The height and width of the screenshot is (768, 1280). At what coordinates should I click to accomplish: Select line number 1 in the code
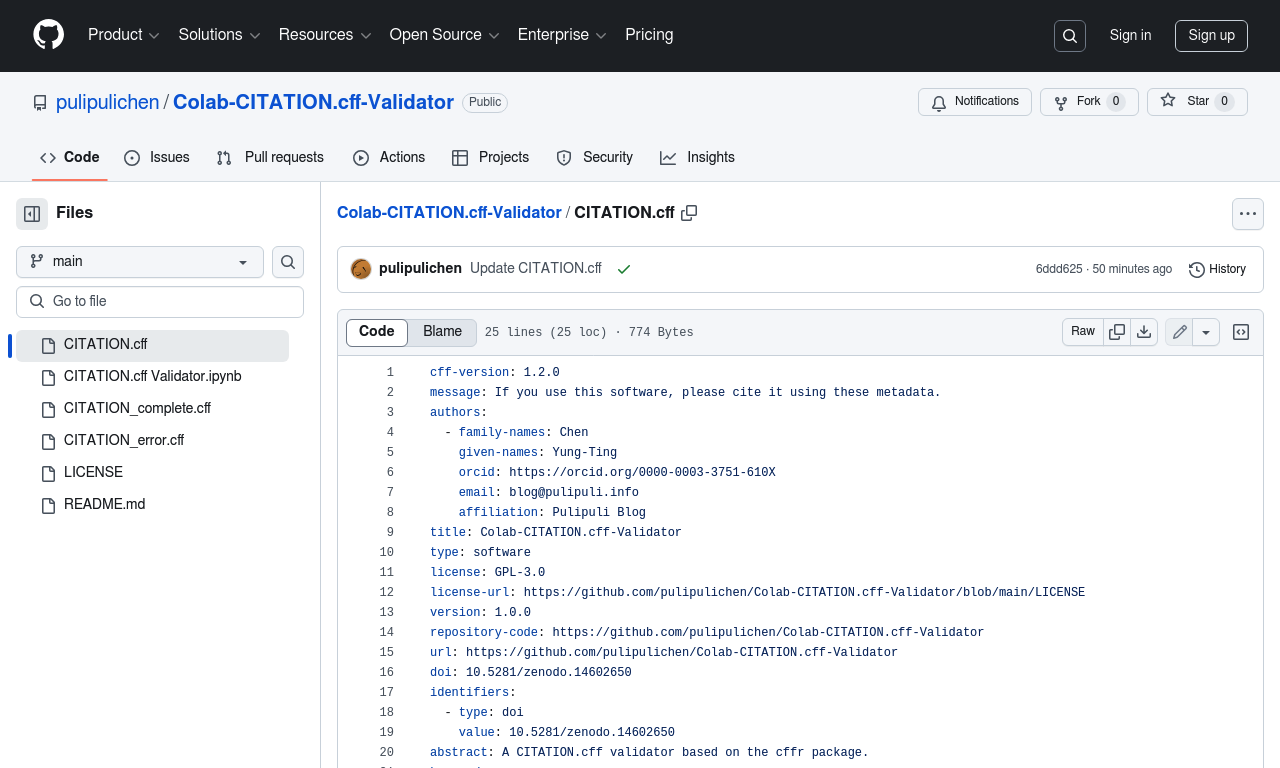(x=390, y=373)
